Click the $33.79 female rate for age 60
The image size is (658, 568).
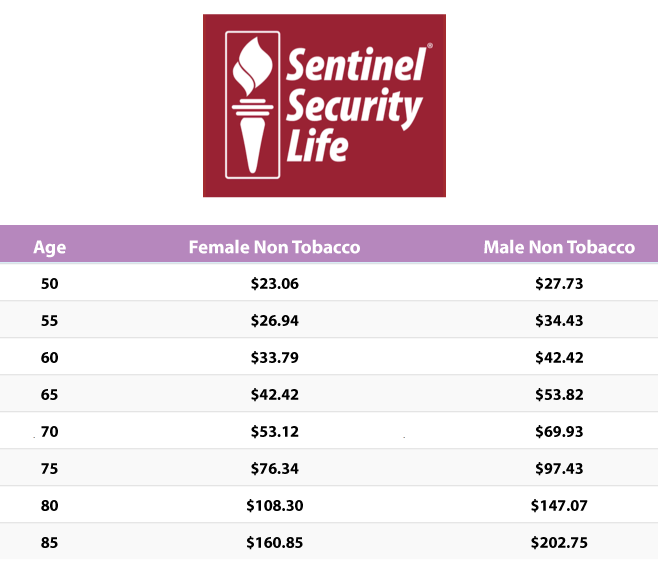click(x=274, y=357)
